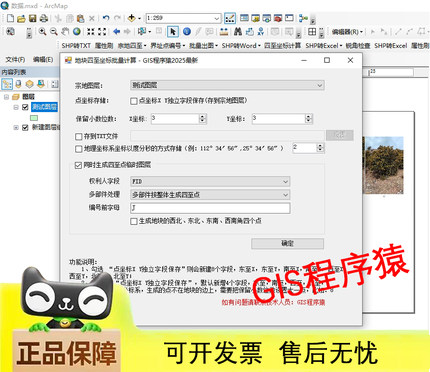Select the Zoom In tool
Viewport: 430px width, 372px height.
(x=42, y=32)
